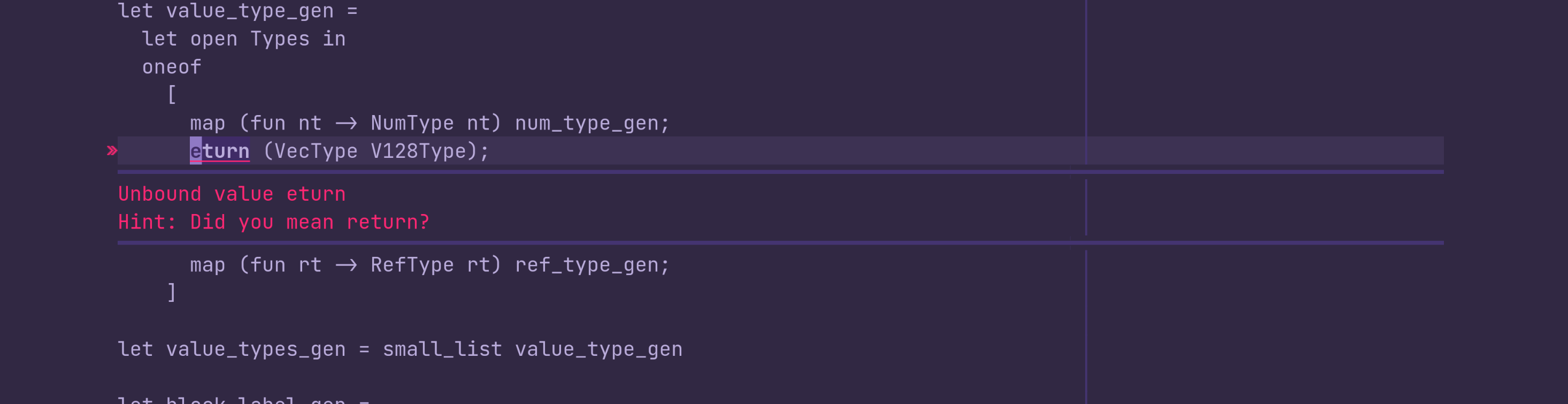Click 'ref_type_gen' identifier
Screen dimensions: 1568x404
coord(587,264)
